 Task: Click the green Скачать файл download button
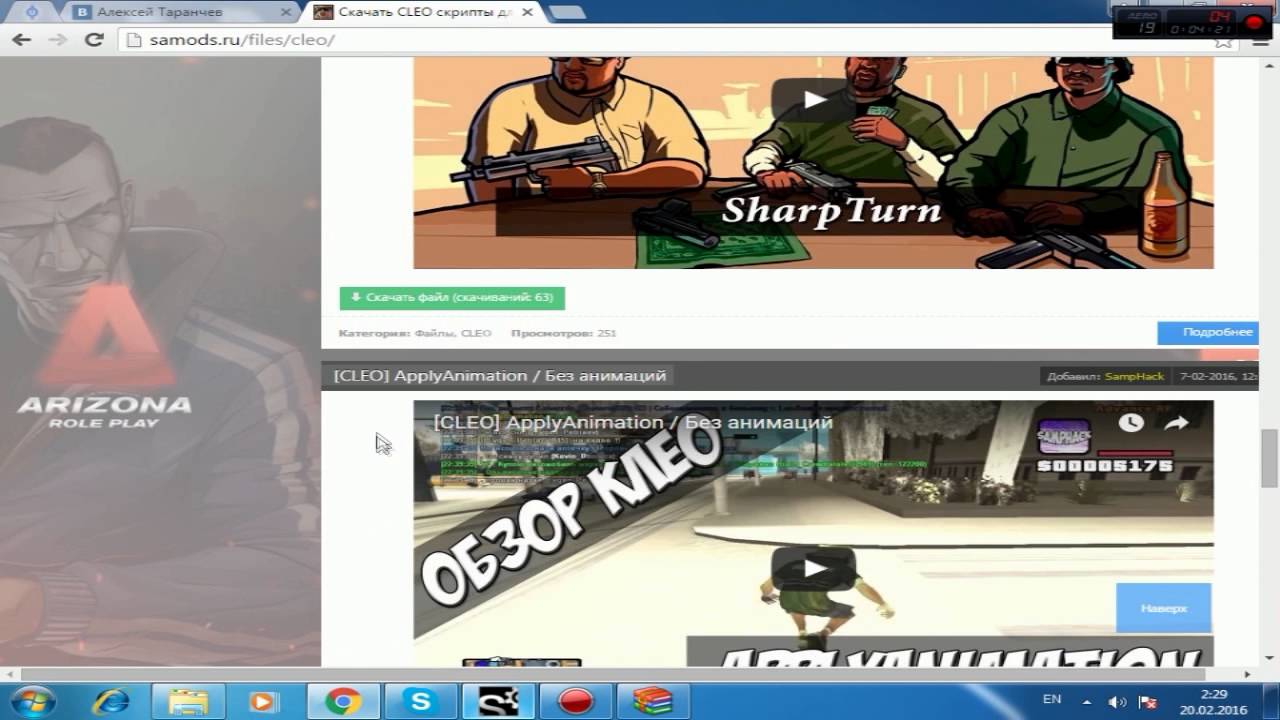452,298
